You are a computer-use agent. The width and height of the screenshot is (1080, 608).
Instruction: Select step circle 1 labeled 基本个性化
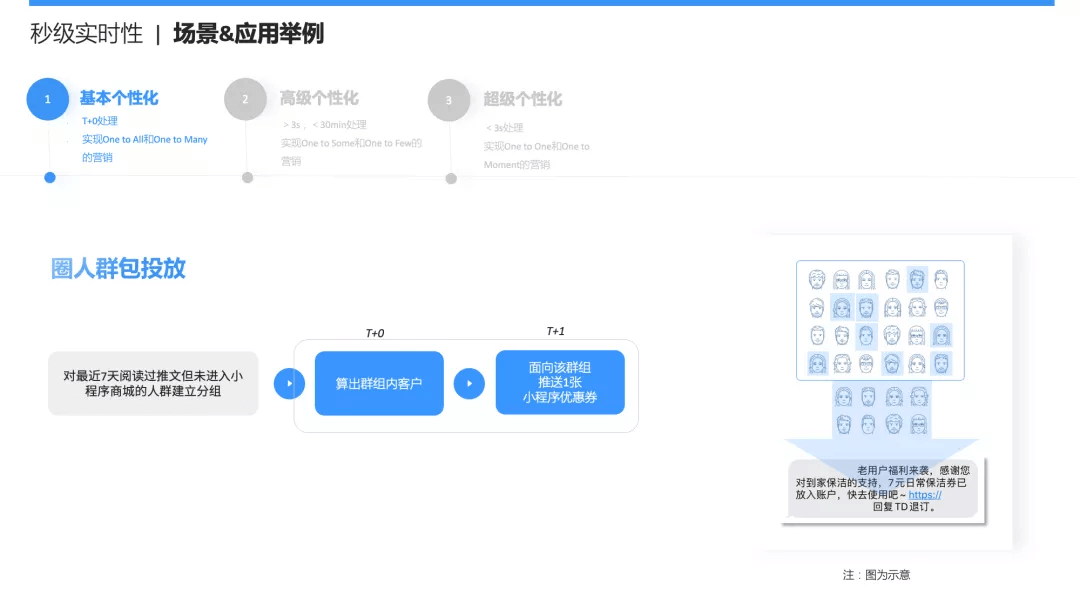[x=47, y=99]
